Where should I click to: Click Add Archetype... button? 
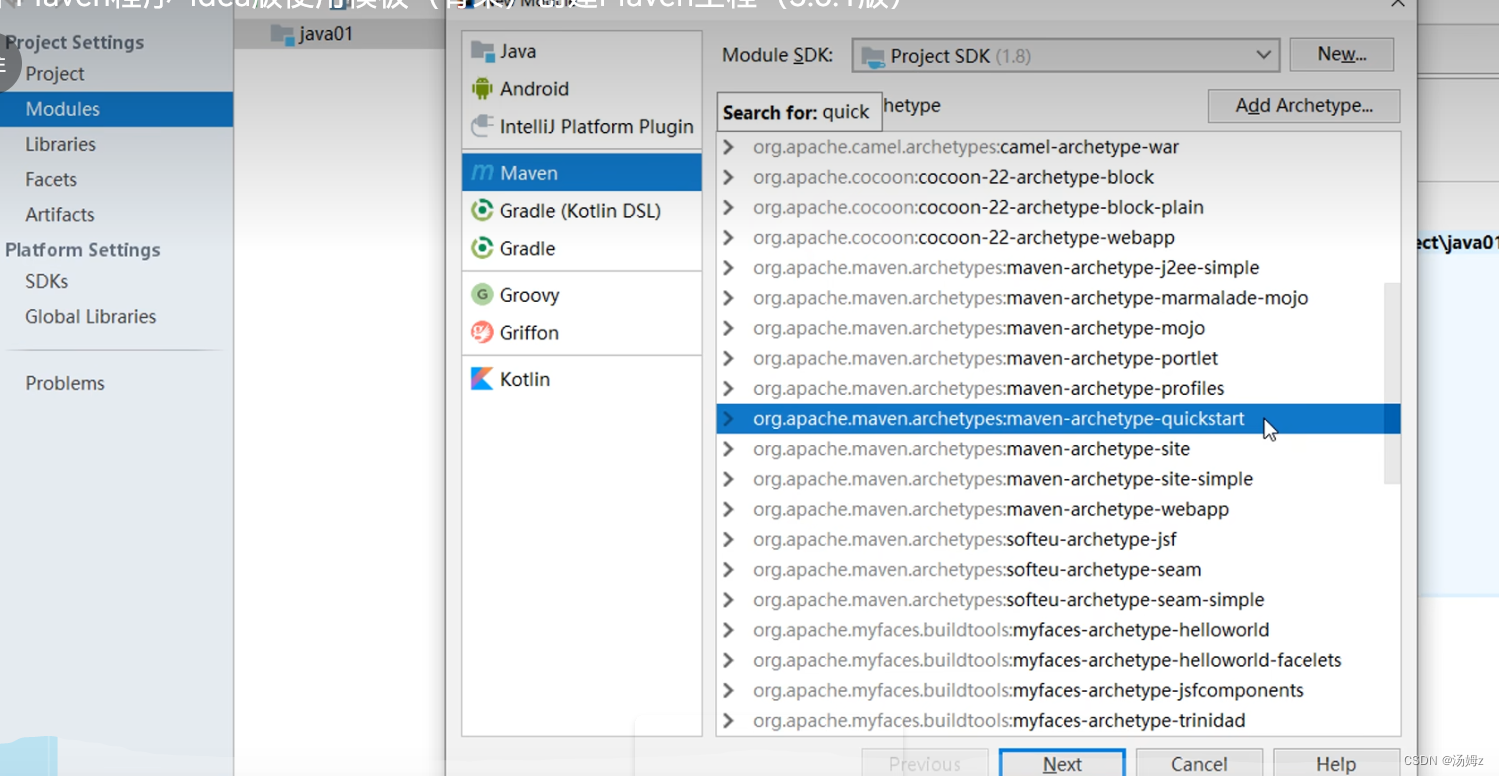coord(1304,106)
